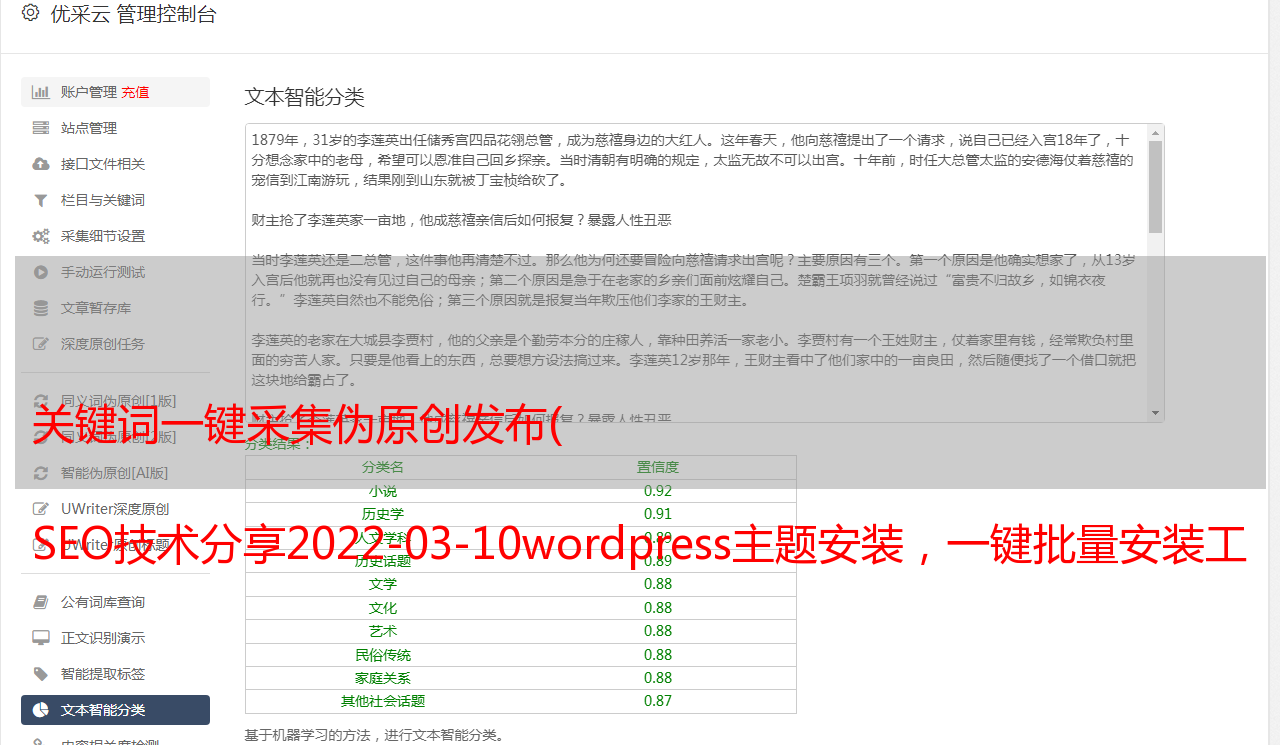Click the tag icon for 智能提取标签
Screen dimensions: 1280x745
tap(41, 674)
